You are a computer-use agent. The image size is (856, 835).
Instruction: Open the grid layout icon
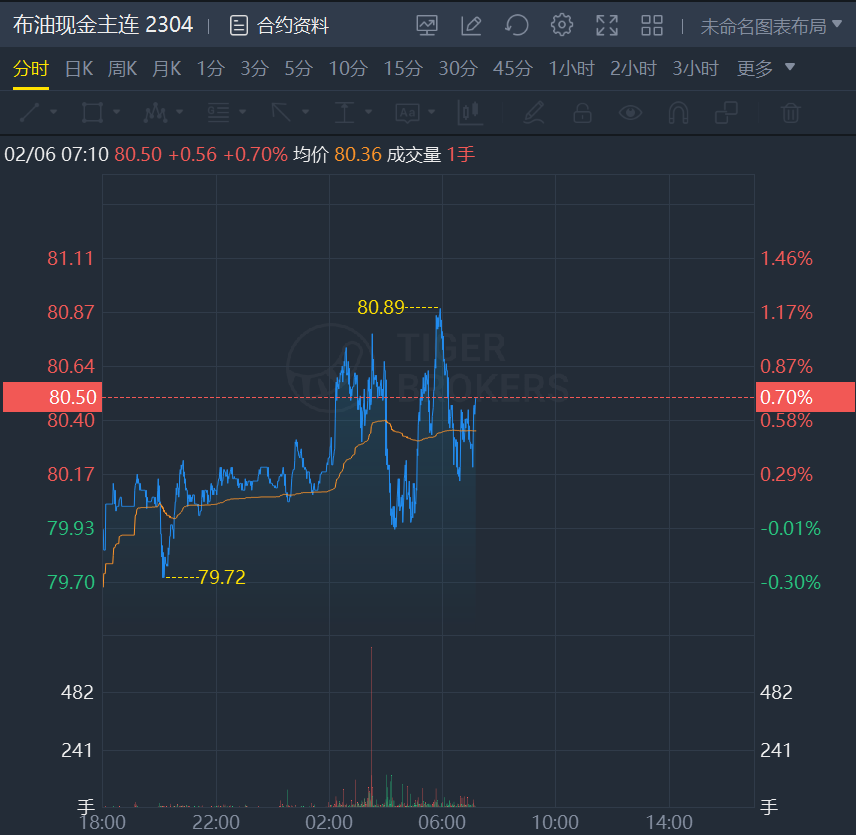pyautogui.click(x=652, y=26)
